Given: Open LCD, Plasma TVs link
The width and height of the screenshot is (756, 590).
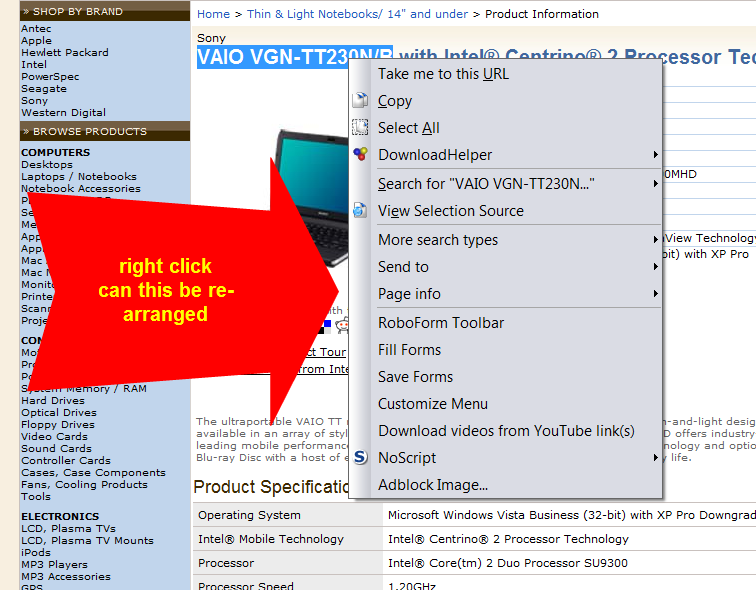Looking at the screenshot, I should tap(68, 528).
